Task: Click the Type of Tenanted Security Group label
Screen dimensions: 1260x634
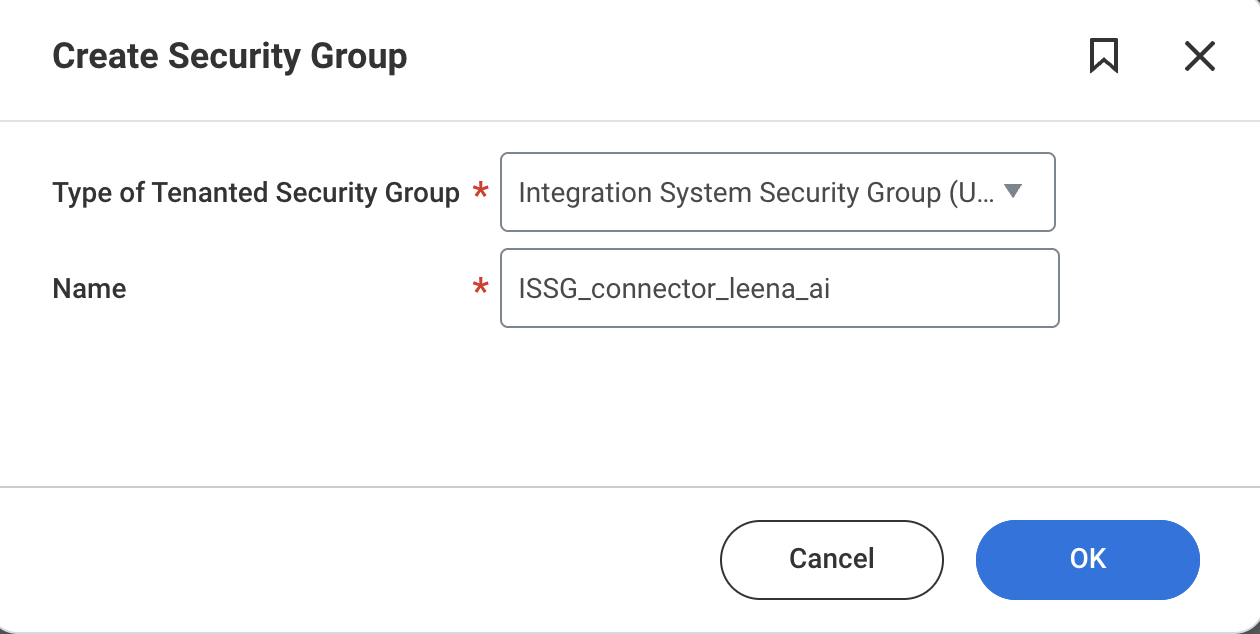Action: coord(255,192)
